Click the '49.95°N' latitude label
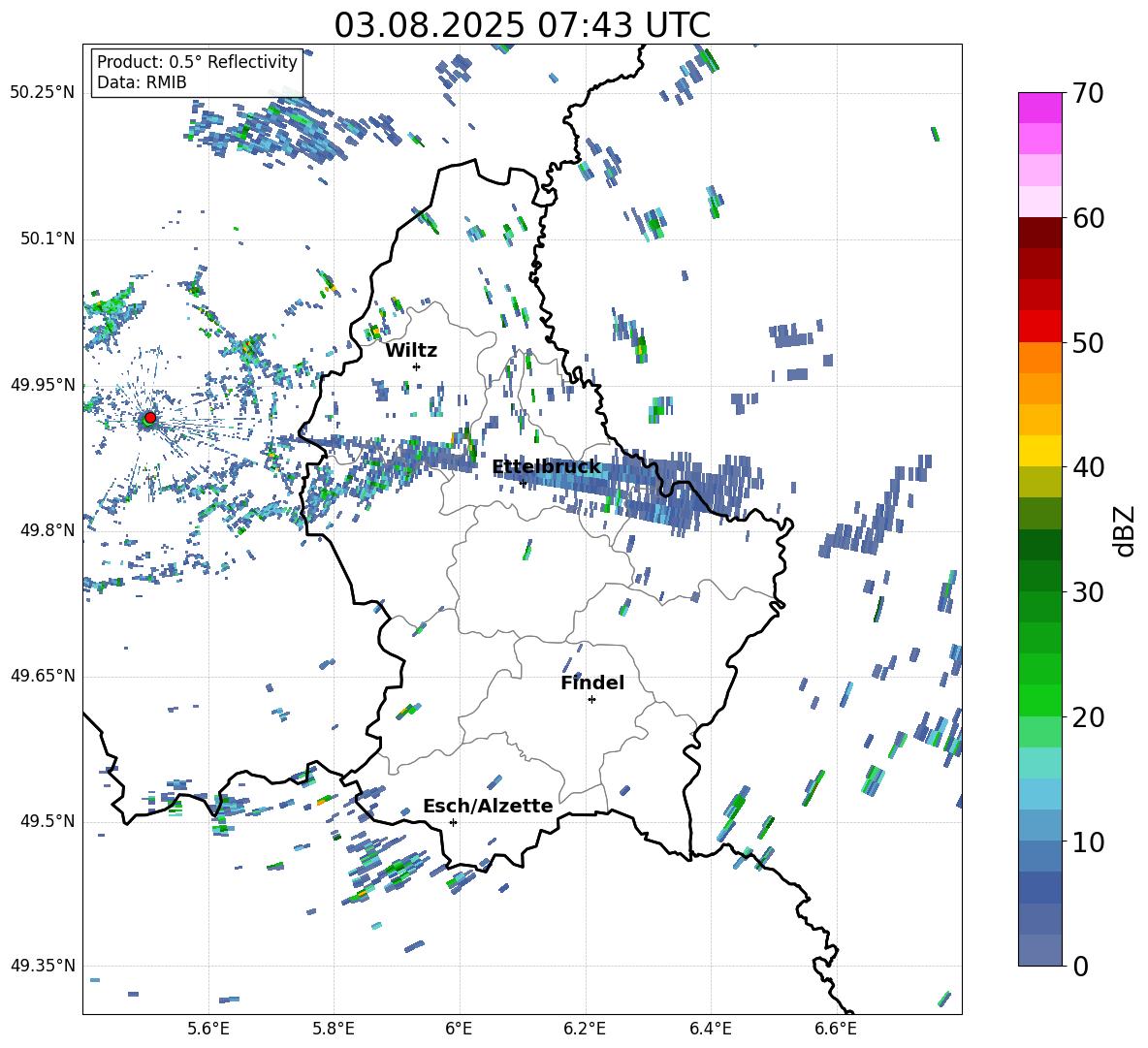Viewport: 1148px width, 1048px height. tap(43, 384)
